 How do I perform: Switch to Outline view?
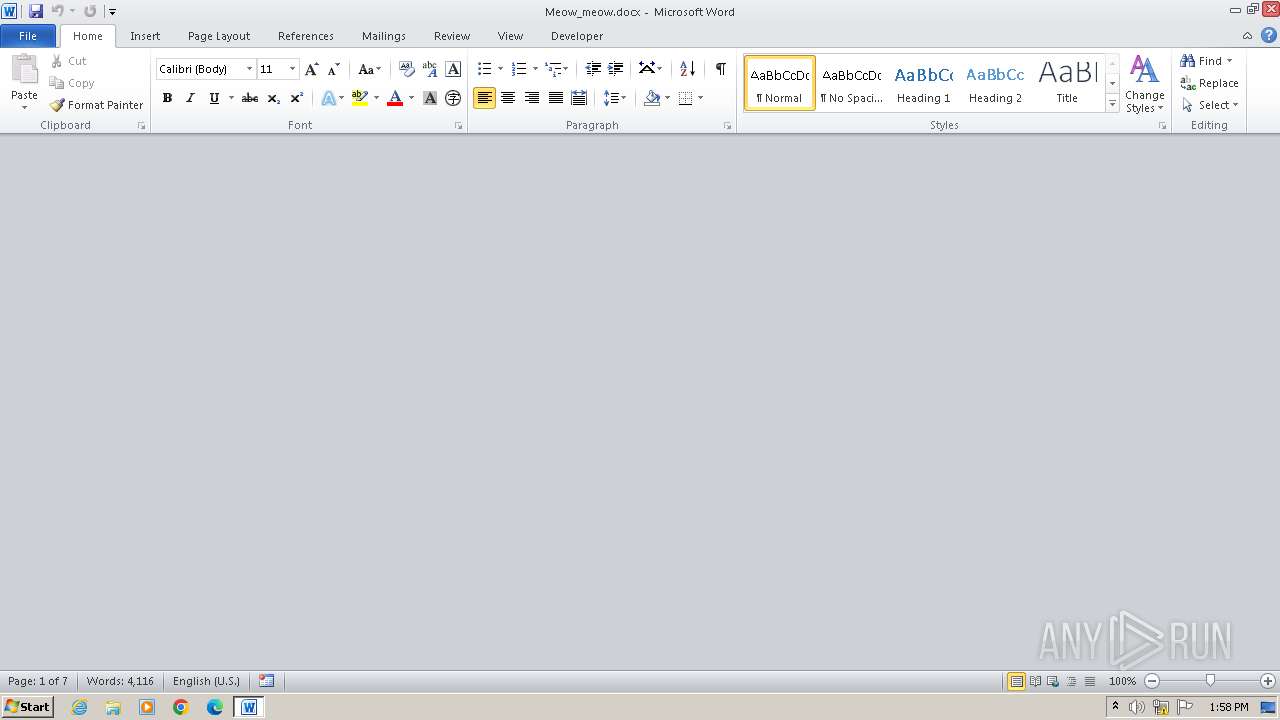click(1071, 681)
